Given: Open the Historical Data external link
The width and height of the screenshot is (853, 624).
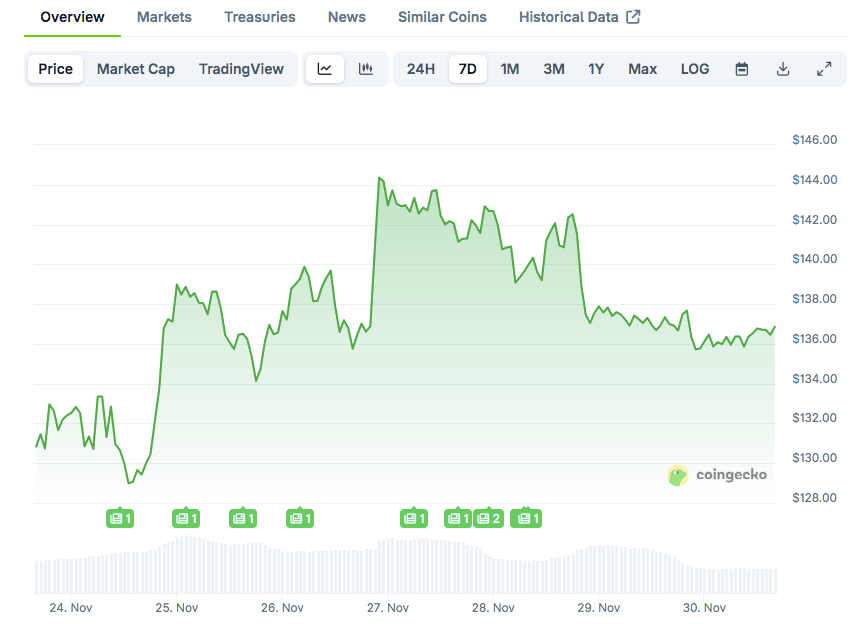Looking at the screenshot, I should (579, 17).
